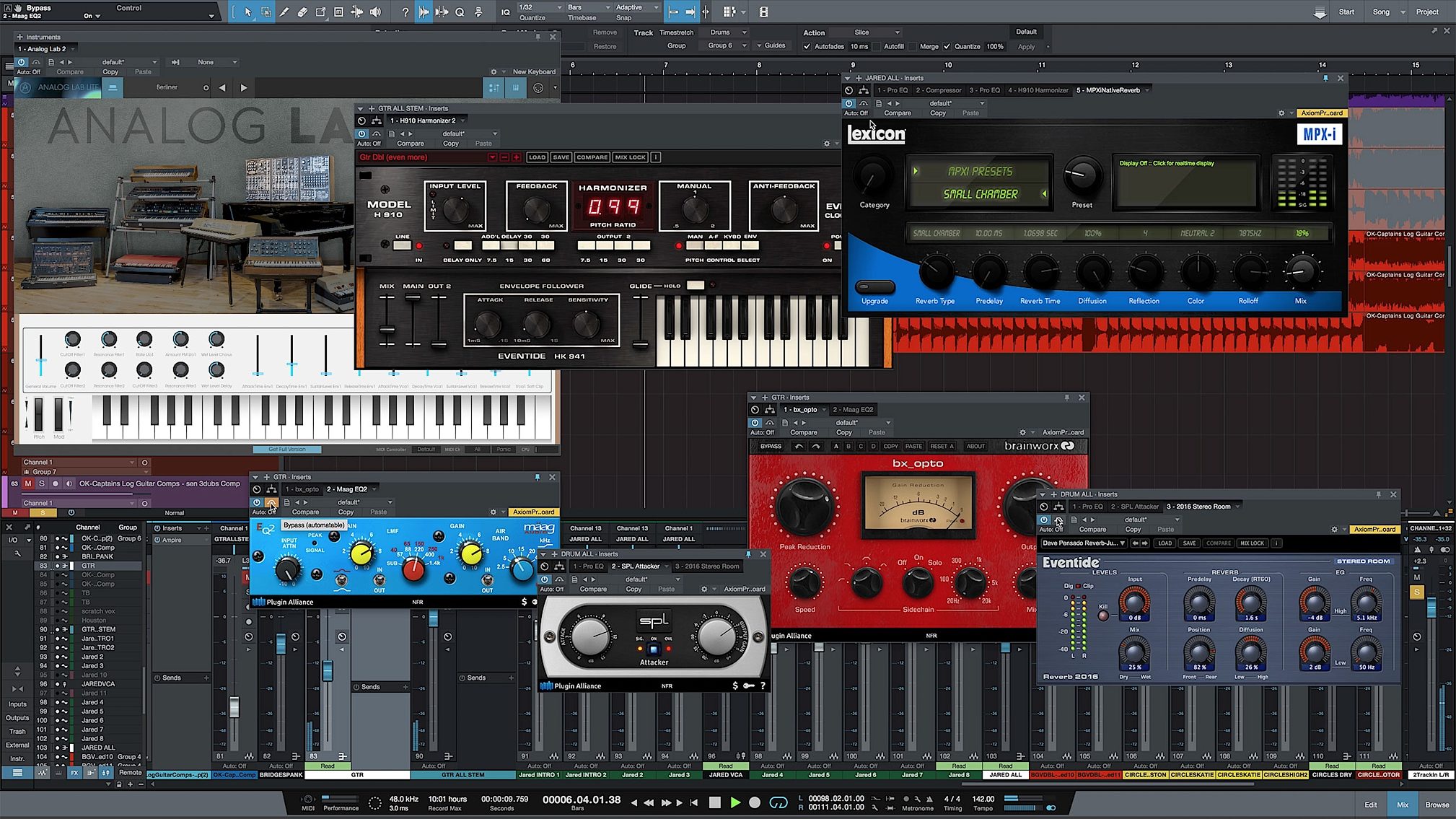Switch to 2 - Maag EQ2 tab in bx_opto window
The image size is (1456, 819).
tap(853, 409)
